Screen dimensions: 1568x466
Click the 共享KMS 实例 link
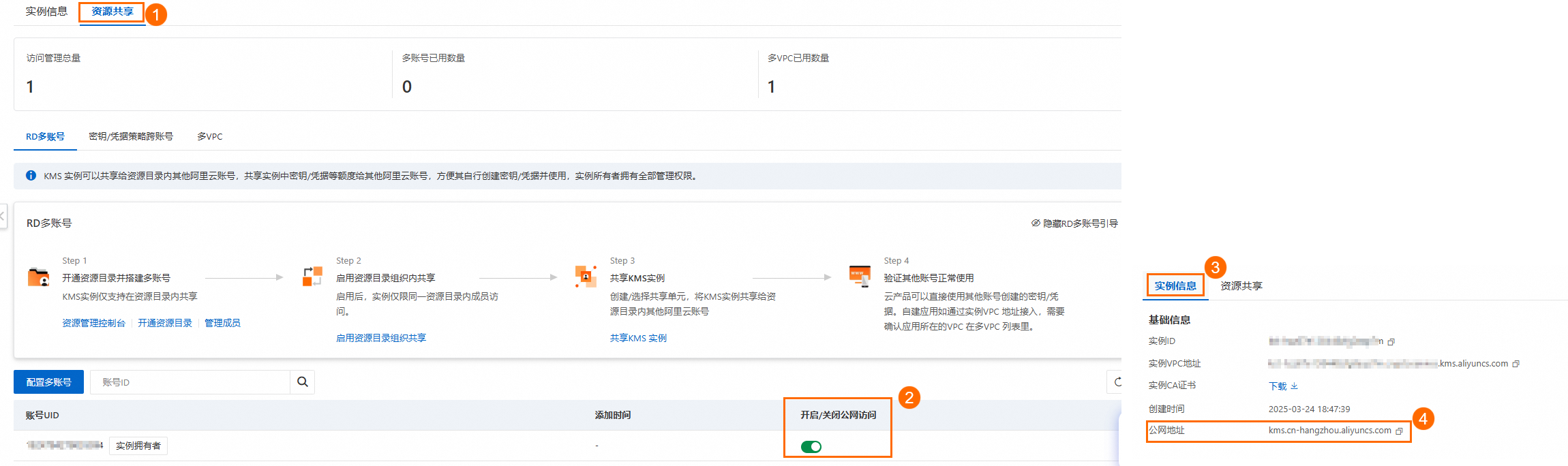pyautogui.click(x=638, y=338)
